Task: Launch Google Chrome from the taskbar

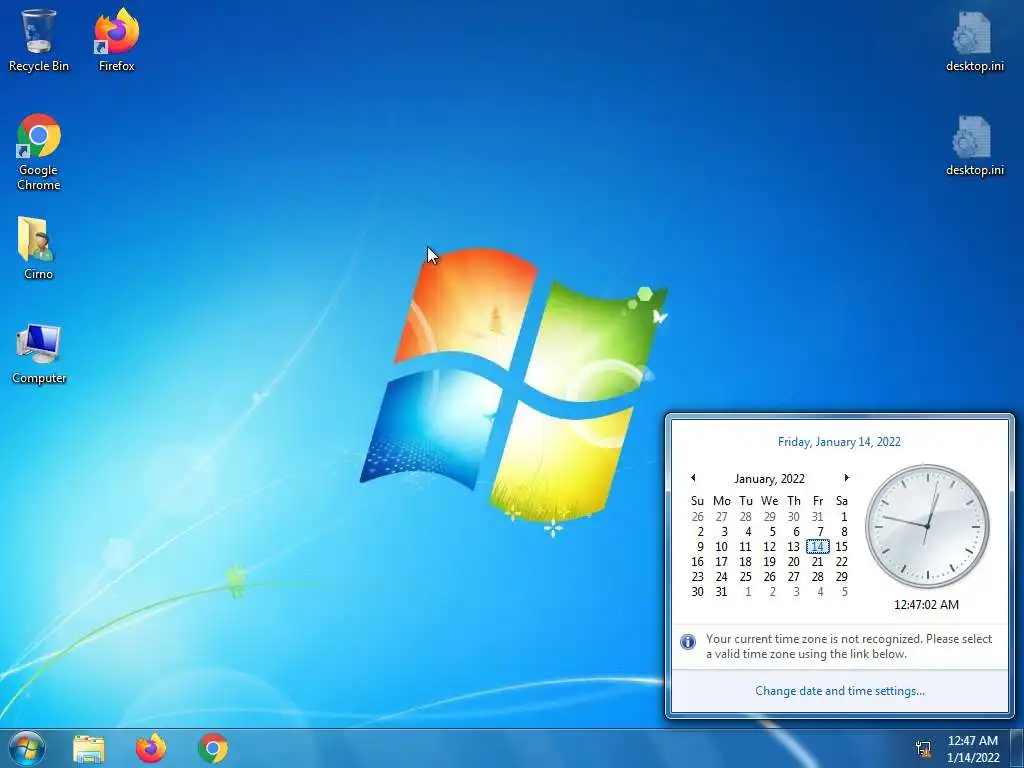Action: (x=213, y=748)
